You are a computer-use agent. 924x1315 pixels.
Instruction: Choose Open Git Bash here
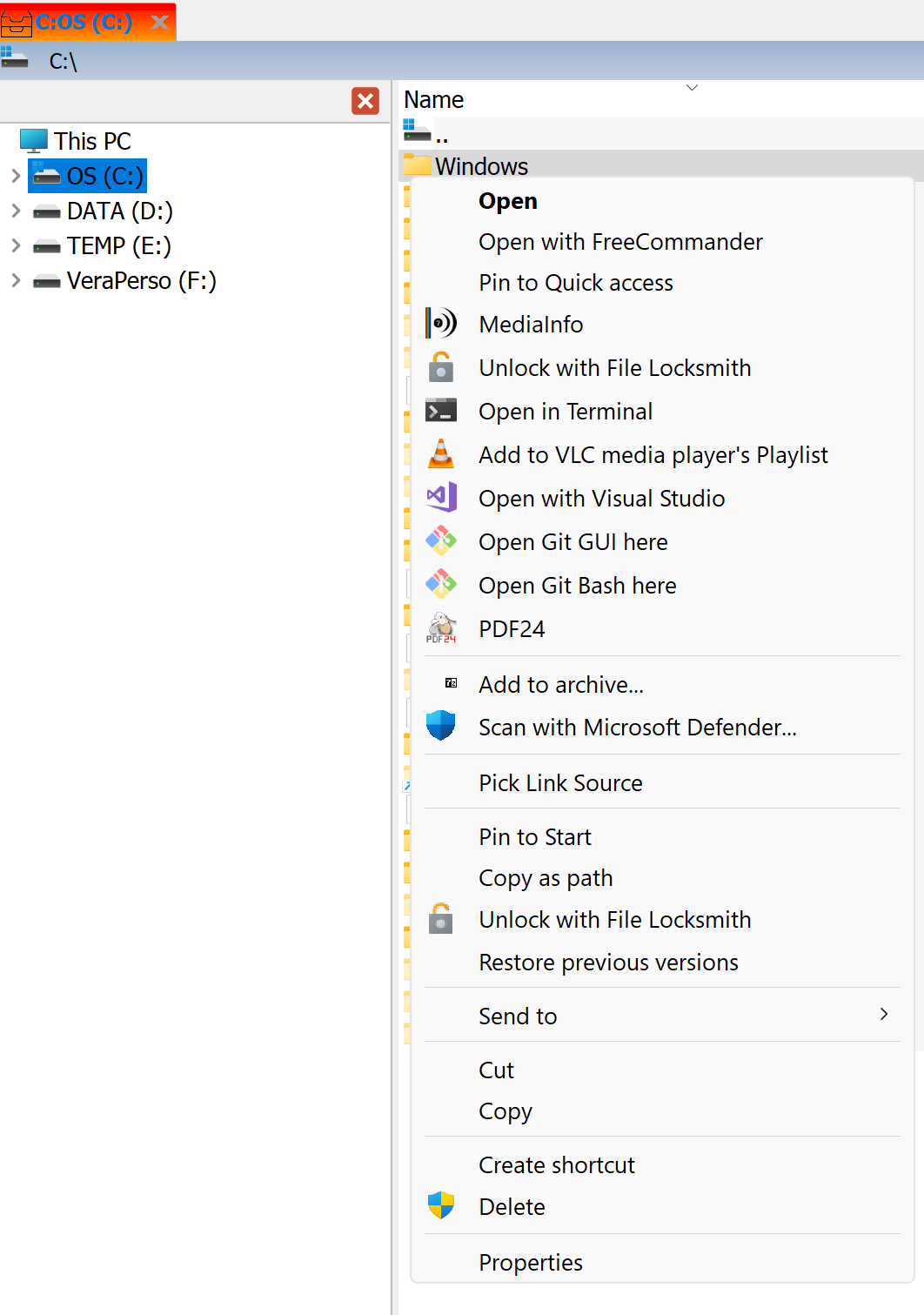[662, 586]
